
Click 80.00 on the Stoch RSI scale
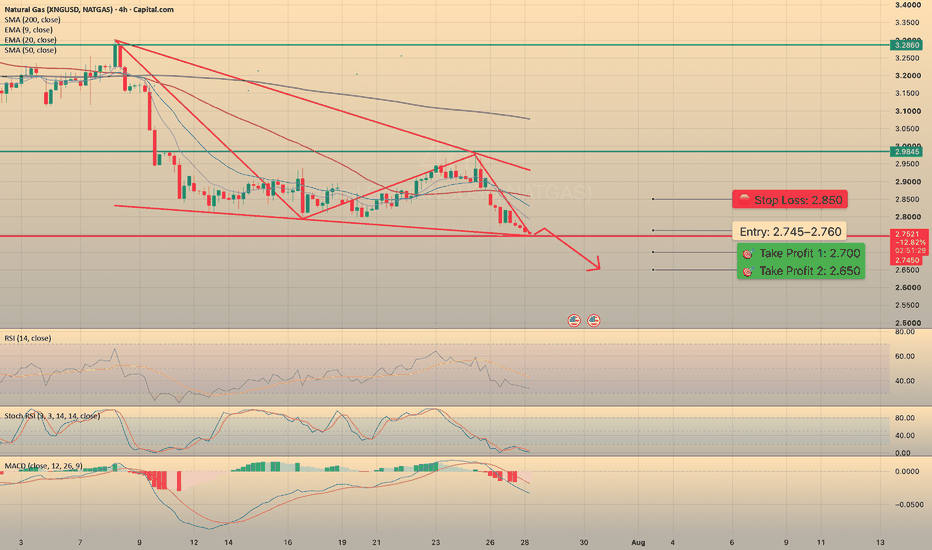pos(905,418)
